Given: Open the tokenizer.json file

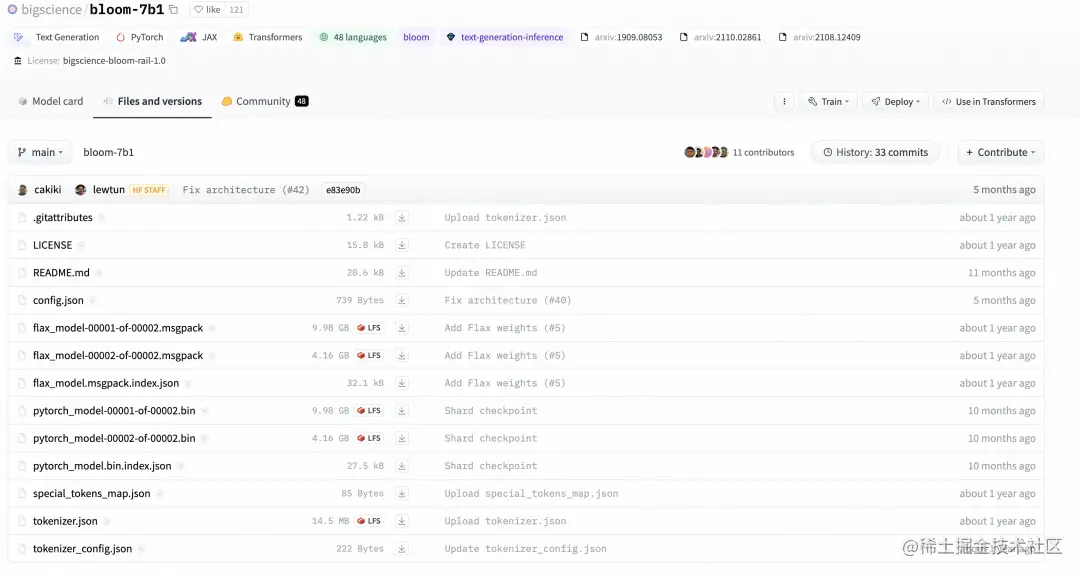Looking at the screenshot, I should (x=65, y=521).
